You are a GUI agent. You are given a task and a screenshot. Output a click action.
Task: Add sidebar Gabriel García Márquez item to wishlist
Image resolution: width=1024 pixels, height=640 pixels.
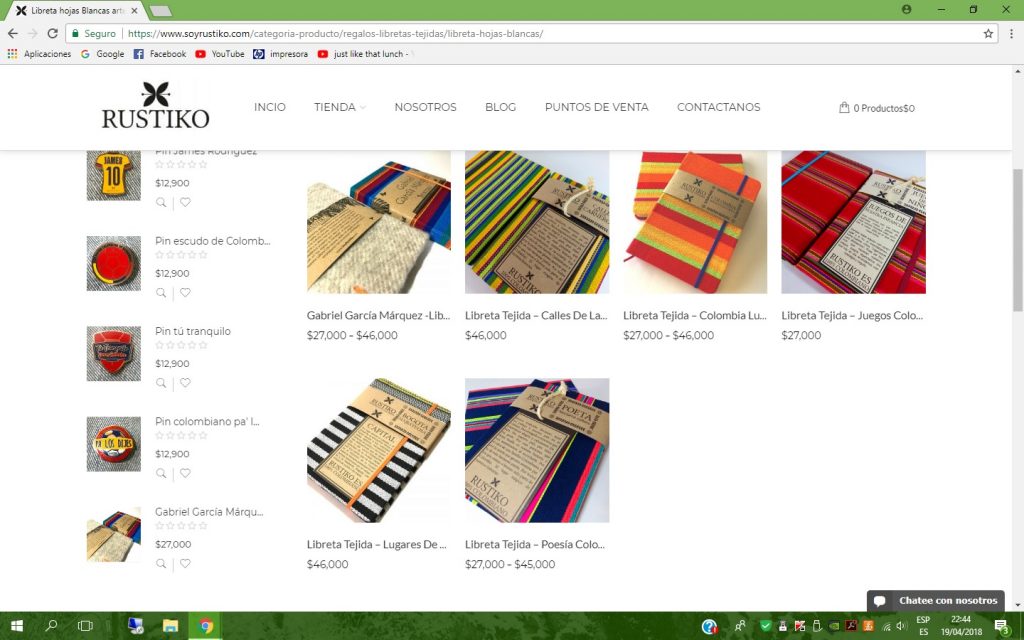click(185, 564)
